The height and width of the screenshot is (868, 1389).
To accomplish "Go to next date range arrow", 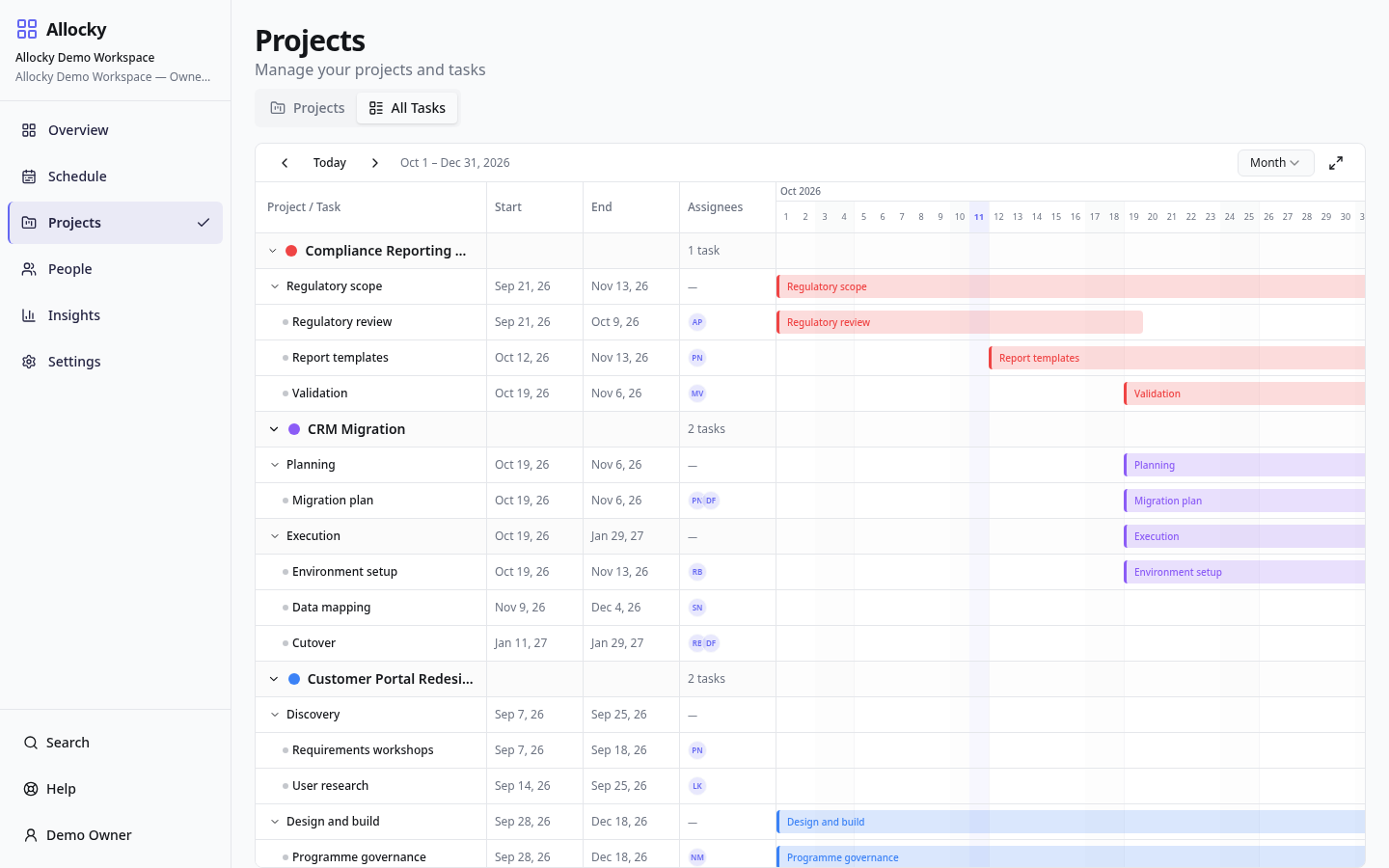I will 375,163.
